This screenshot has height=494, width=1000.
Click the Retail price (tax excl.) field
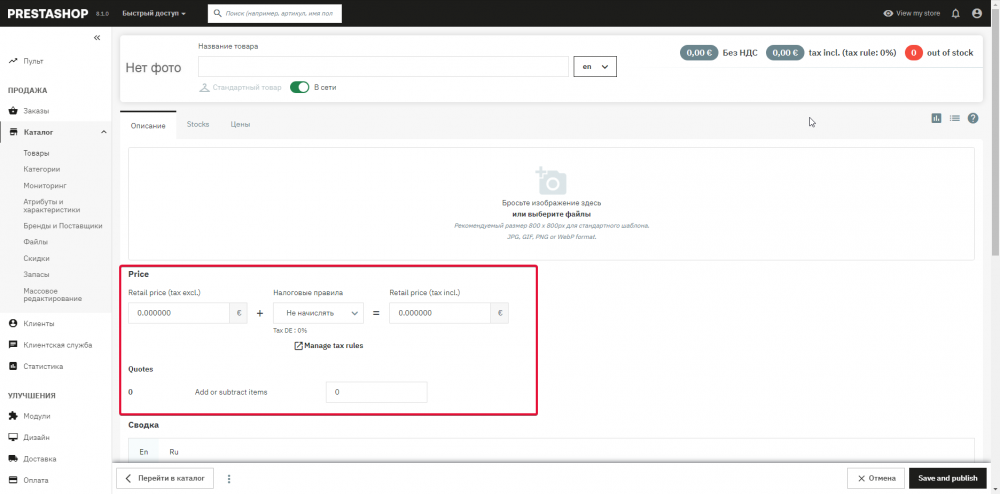coord(179,313)
